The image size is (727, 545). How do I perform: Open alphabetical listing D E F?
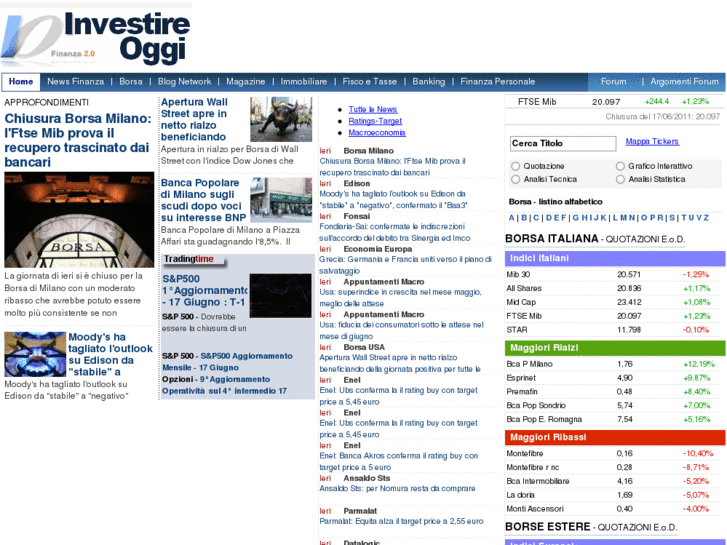[556, 218]
